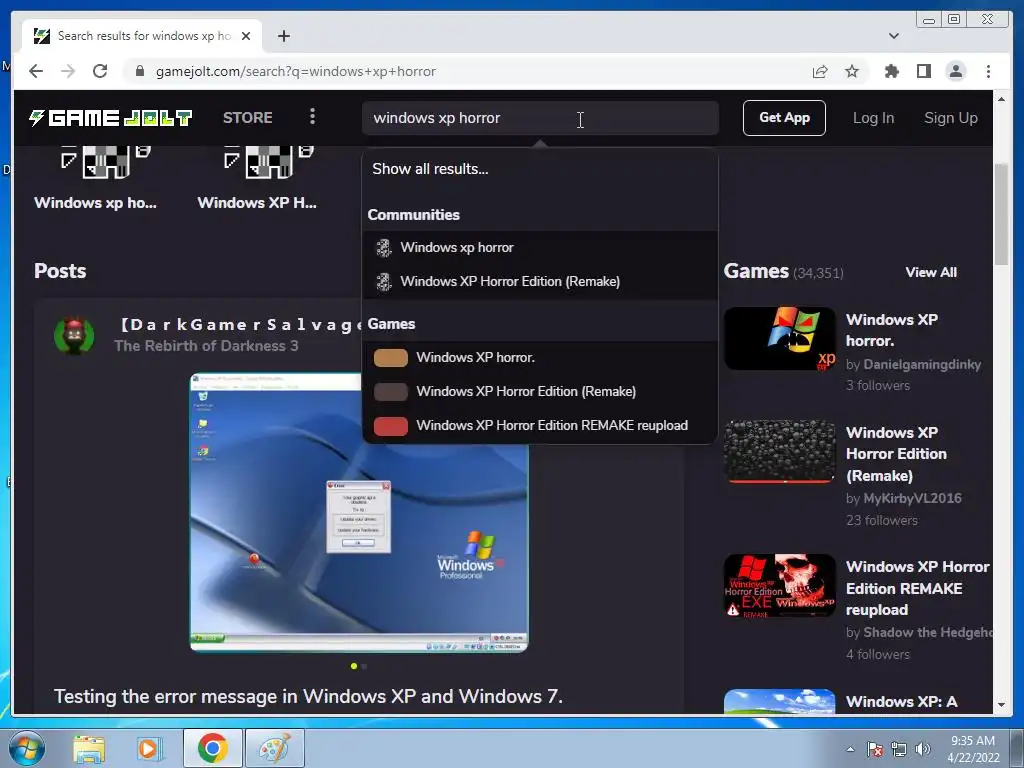Screen dimensions: 1024x768
Task: Expand the tab search chevron in title bar
Action: pos(894,36)
